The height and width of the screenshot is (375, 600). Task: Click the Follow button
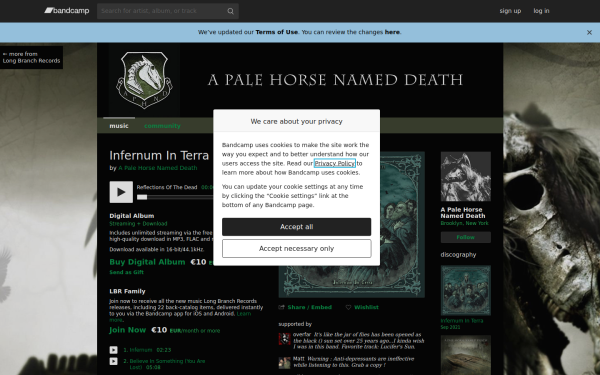pos(466,237)
